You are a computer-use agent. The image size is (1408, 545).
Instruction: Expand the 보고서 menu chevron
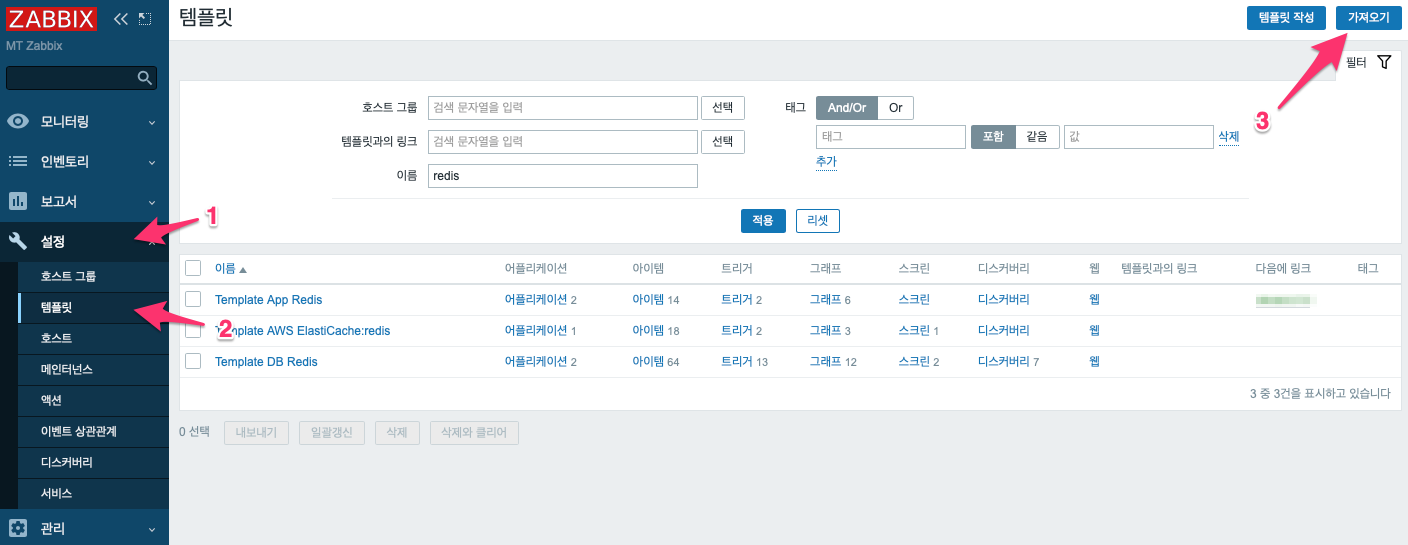[x=152, y=202]
